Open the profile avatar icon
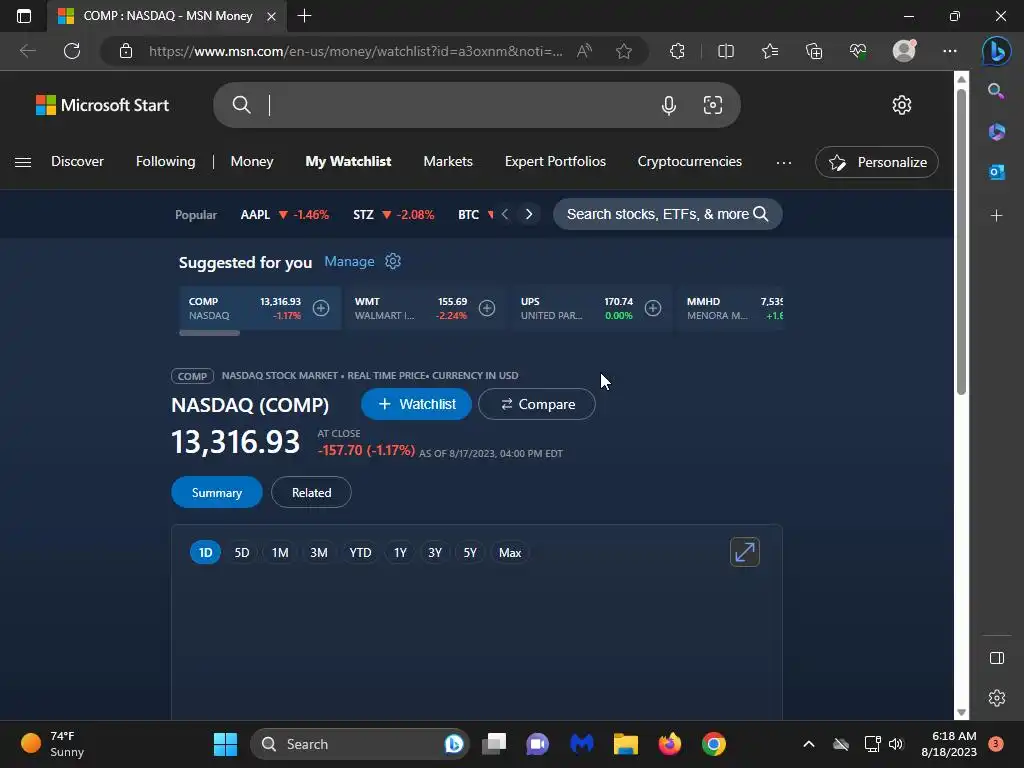The image size is (1024, 768). (904, 51)
